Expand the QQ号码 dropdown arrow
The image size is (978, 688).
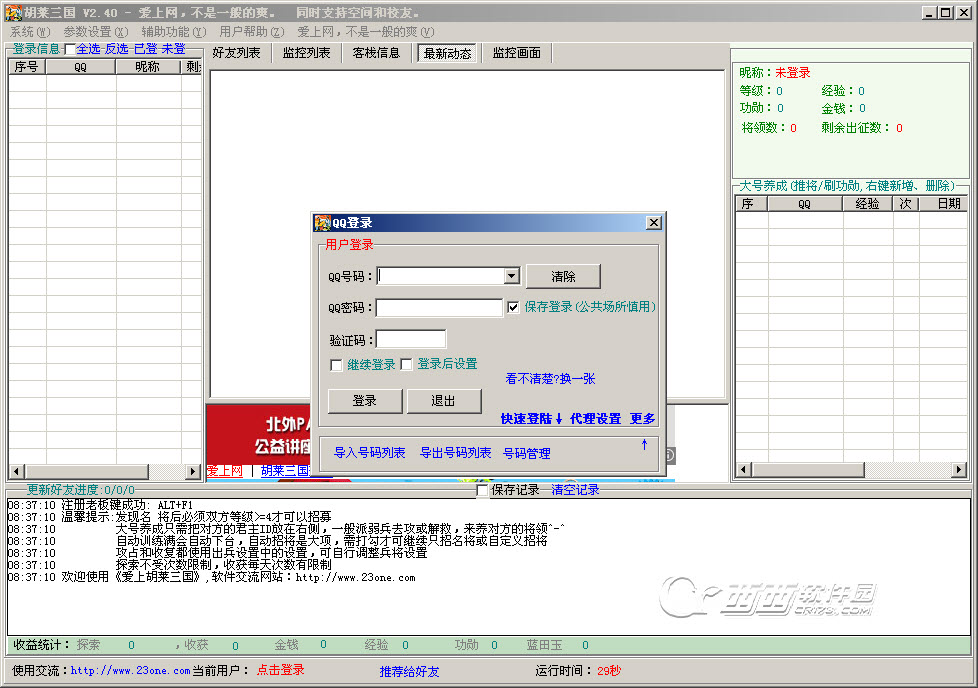coord(511,276)
